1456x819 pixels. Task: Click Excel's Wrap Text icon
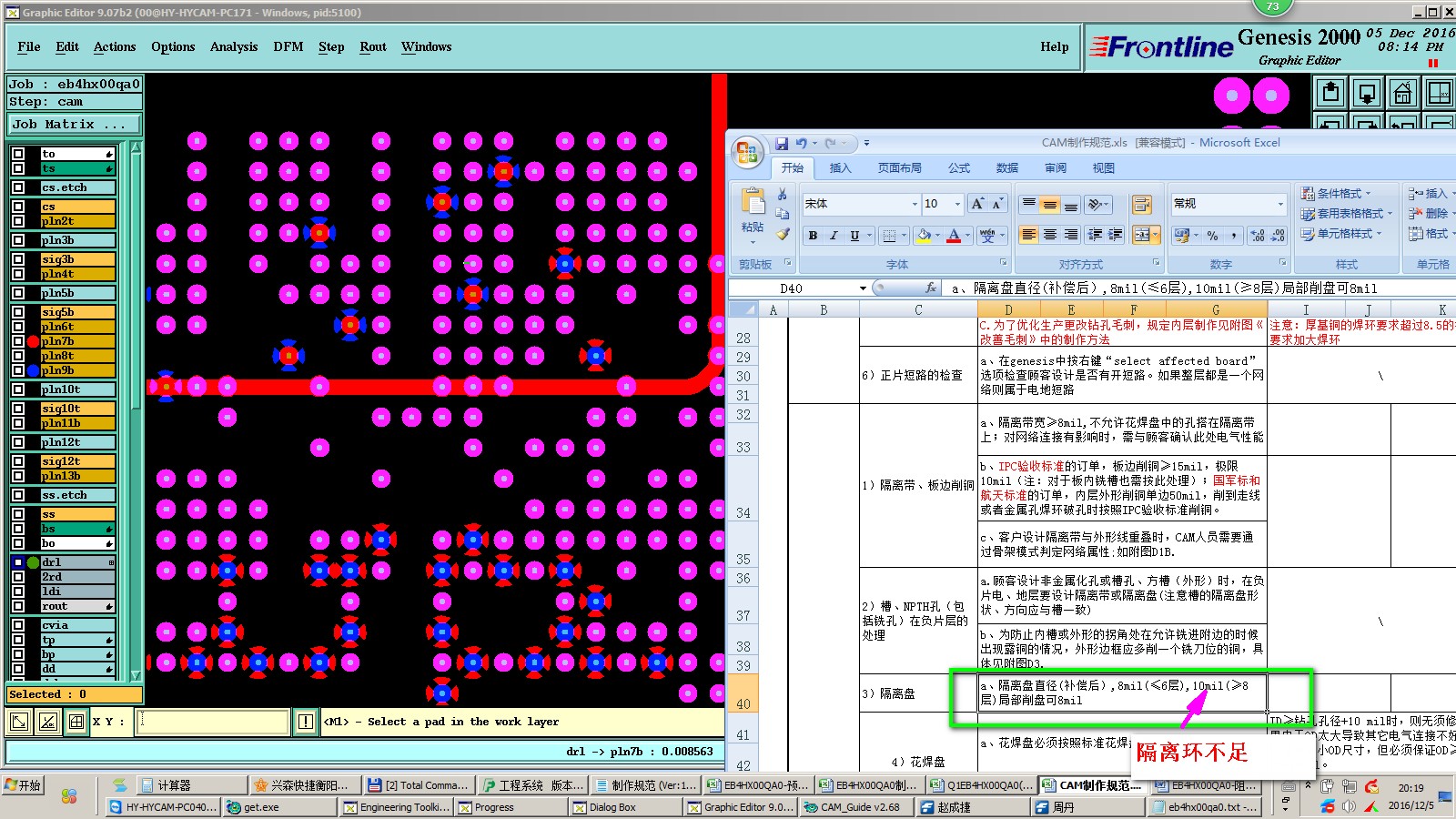coord(1142,204)
